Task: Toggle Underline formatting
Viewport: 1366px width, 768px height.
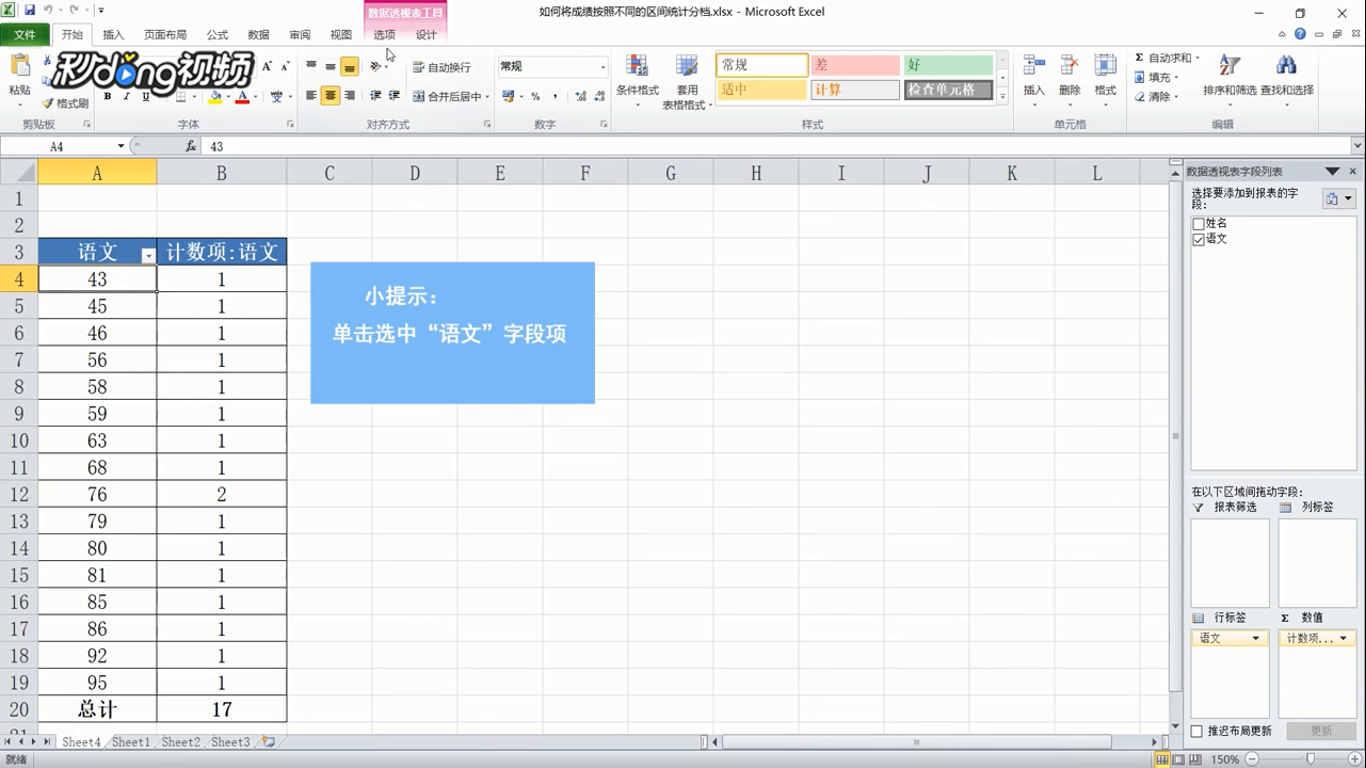Action: tap(145, 97)
